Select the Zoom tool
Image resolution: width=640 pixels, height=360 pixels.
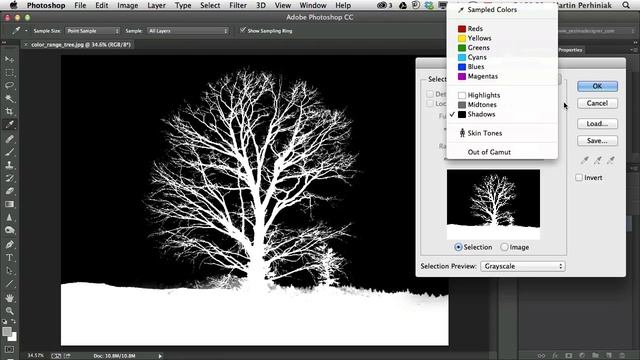pos(9,311)
